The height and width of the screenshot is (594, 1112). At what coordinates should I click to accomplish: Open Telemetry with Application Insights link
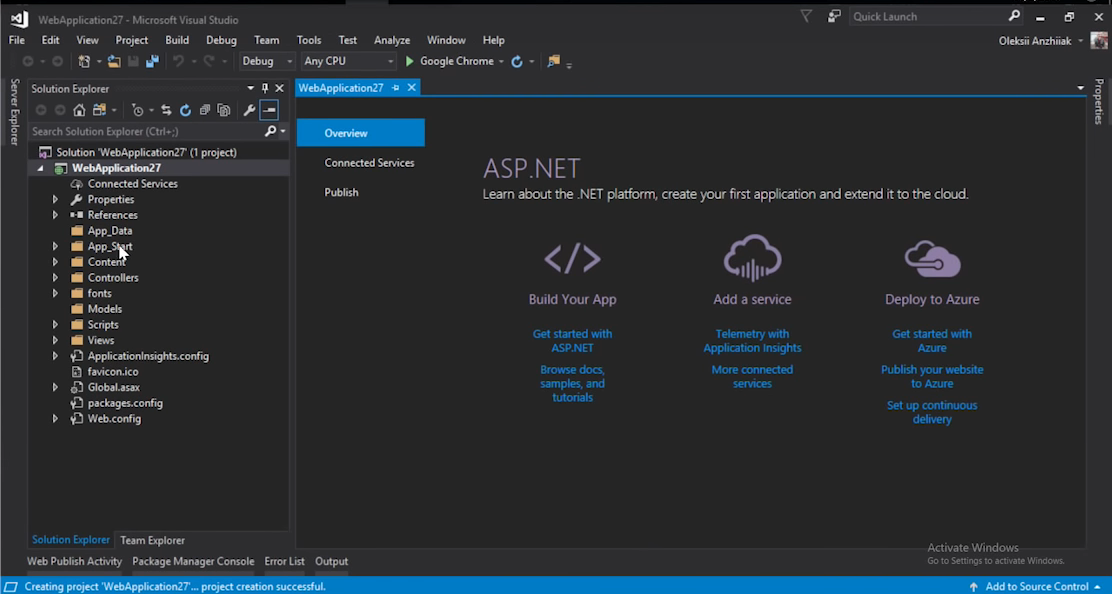752,341
